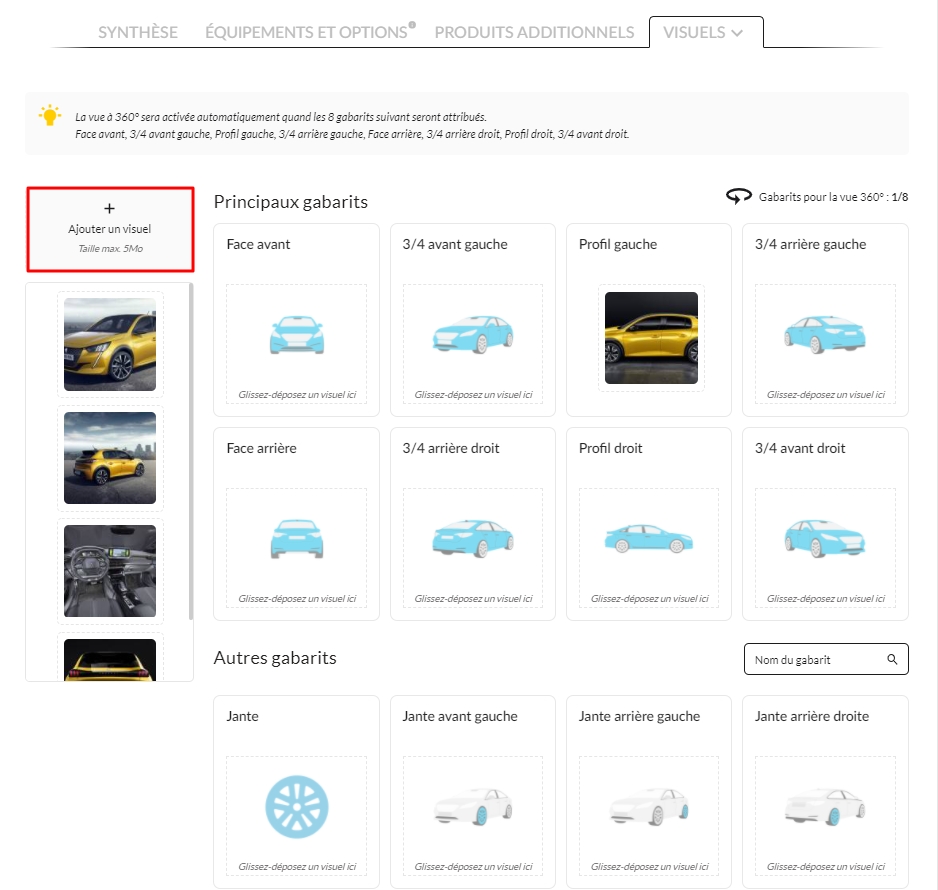The width and height of the screenshot is (938, 890).
Task: Open the Synthèse tab
Action: (138, 32)
